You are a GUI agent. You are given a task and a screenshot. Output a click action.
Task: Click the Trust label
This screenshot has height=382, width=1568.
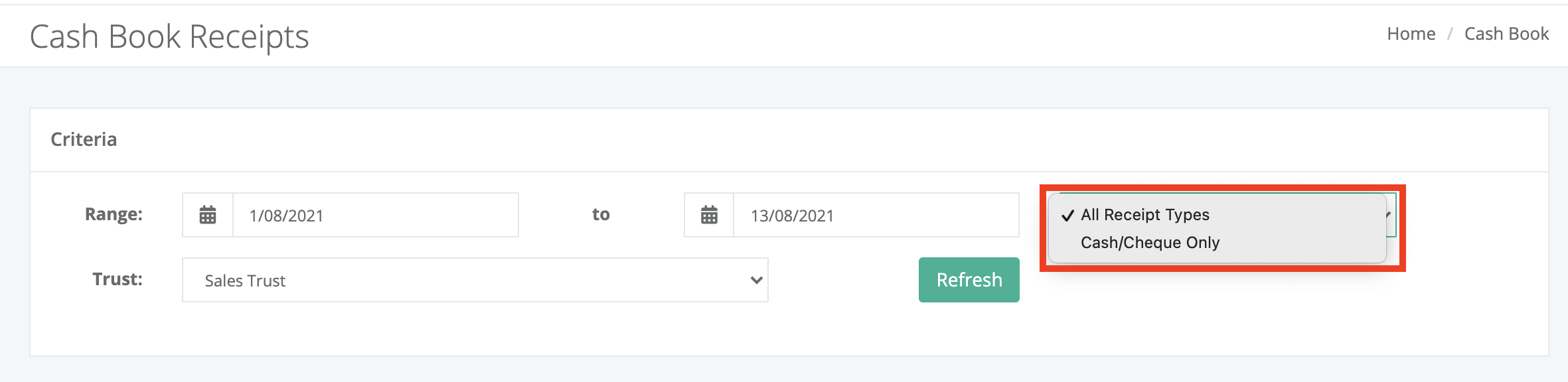click(x=118, y=279)
